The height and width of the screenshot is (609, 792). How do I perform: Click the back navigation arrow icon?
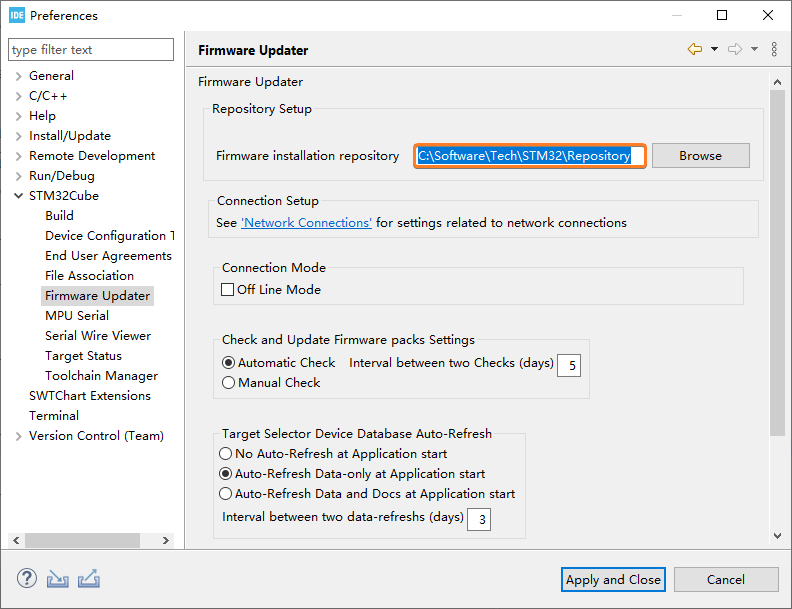[695, 49]
